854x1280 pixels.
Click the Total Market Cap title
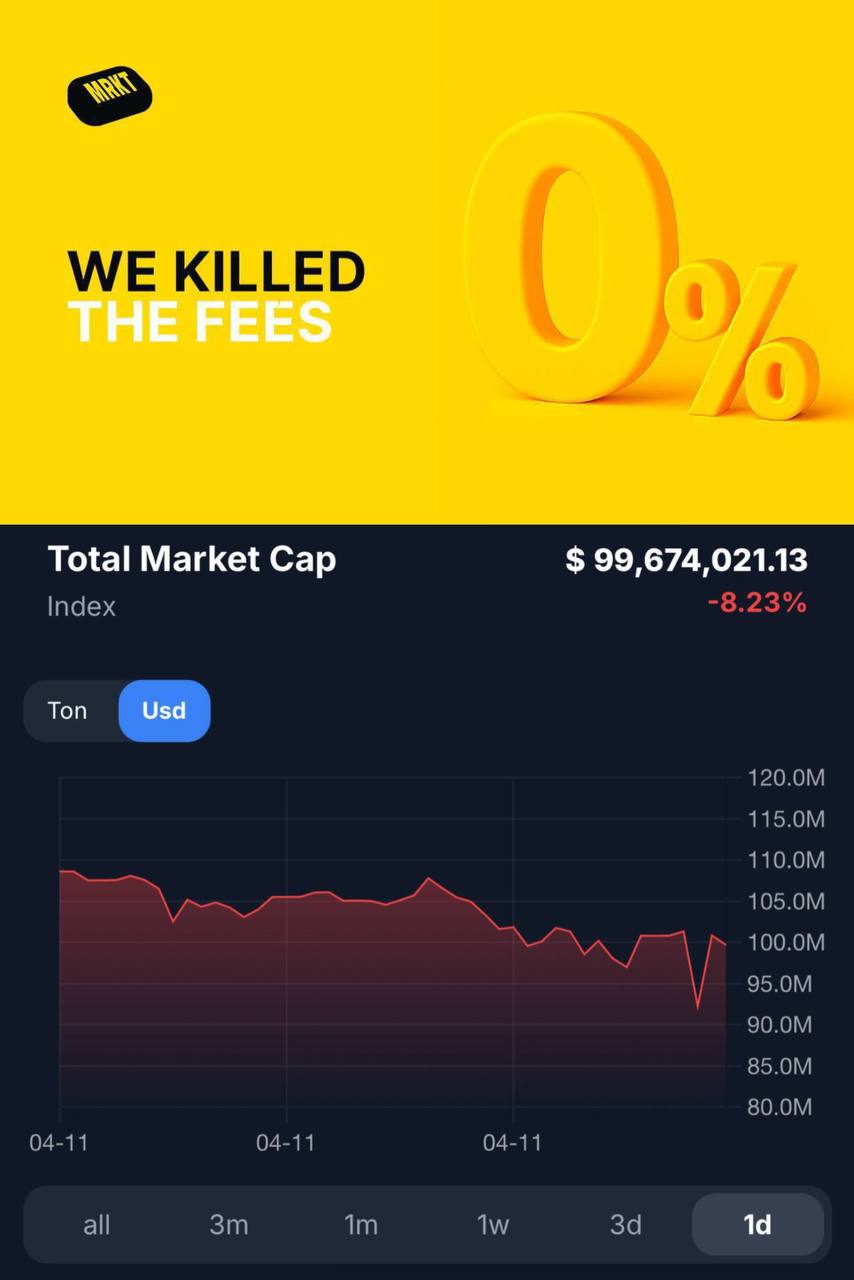(x=192, y=559)
